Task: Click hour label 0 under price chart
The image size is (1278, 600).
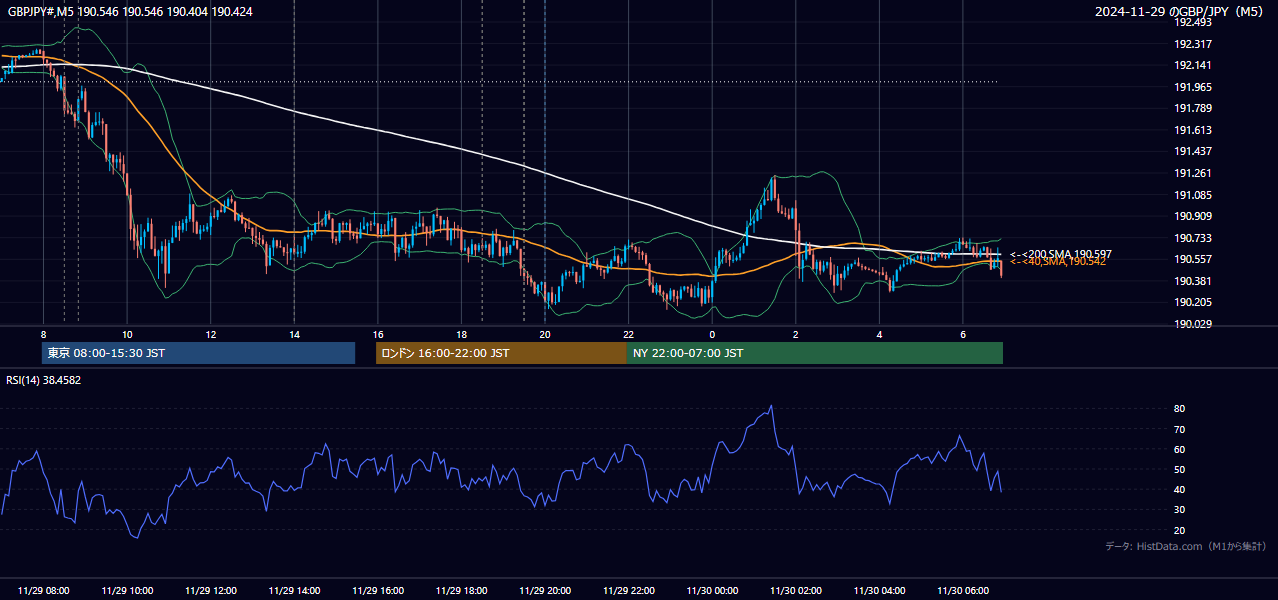Action: pos(712,334)
